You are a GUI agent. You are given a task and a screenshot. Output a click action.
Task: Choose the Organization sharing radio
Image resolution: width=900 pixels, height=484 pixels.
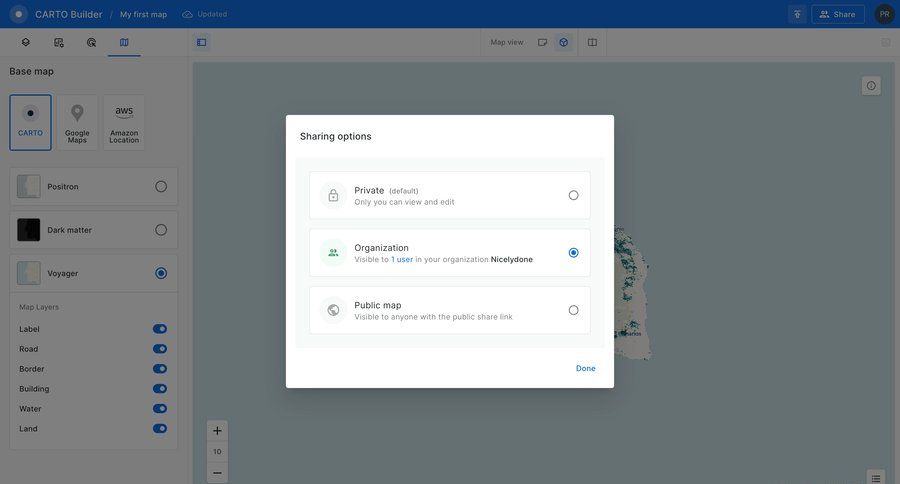[573, 253]
